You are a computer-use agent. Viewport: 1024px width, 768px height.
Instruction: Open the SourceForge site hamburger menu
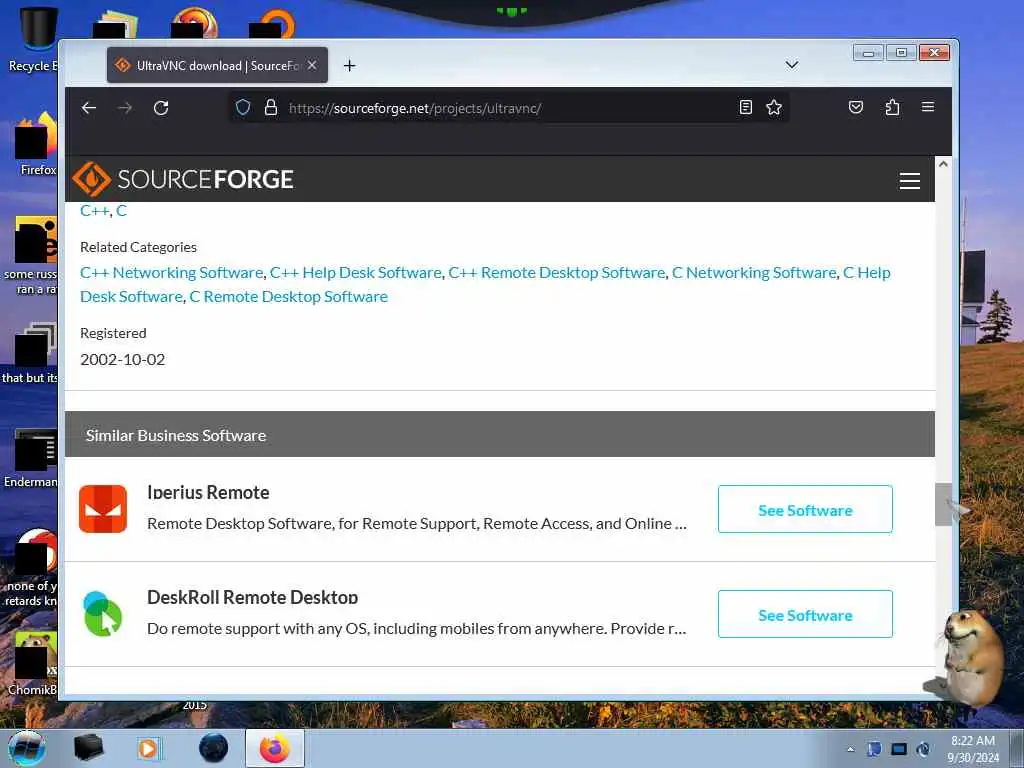click(909, 180)
